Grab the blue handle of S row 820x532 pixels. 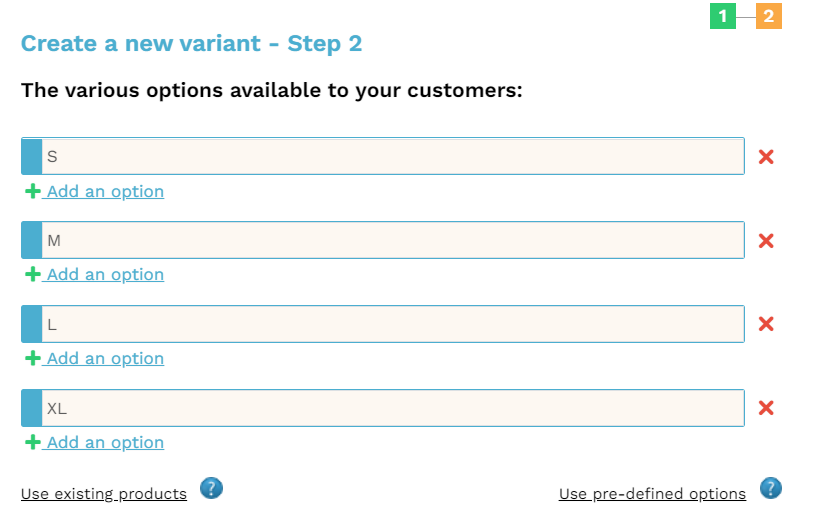[x=31, y=156]
